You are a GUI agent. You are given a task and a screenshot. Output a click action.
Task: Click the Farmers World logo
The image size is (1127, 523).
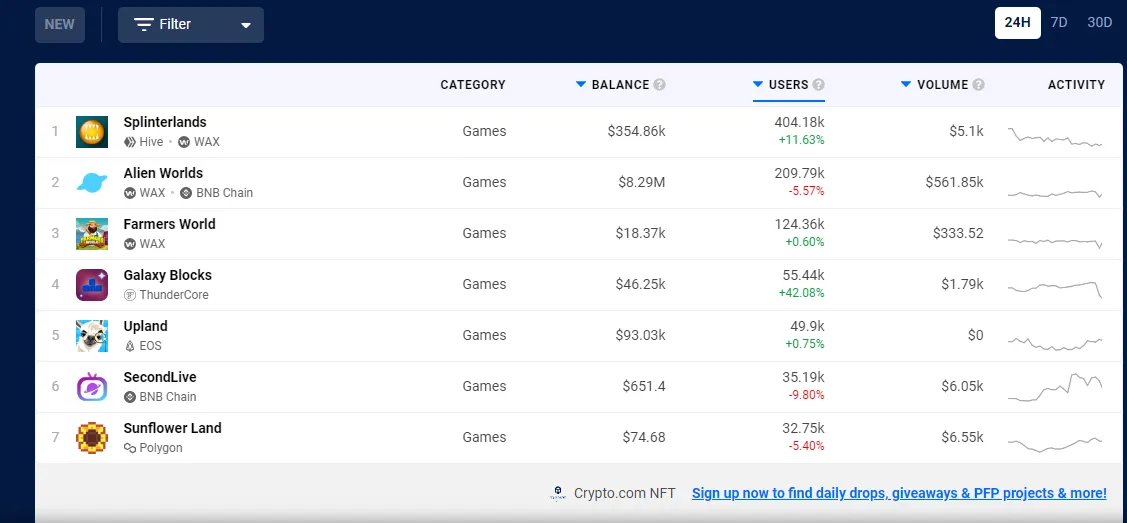point(92,233)
